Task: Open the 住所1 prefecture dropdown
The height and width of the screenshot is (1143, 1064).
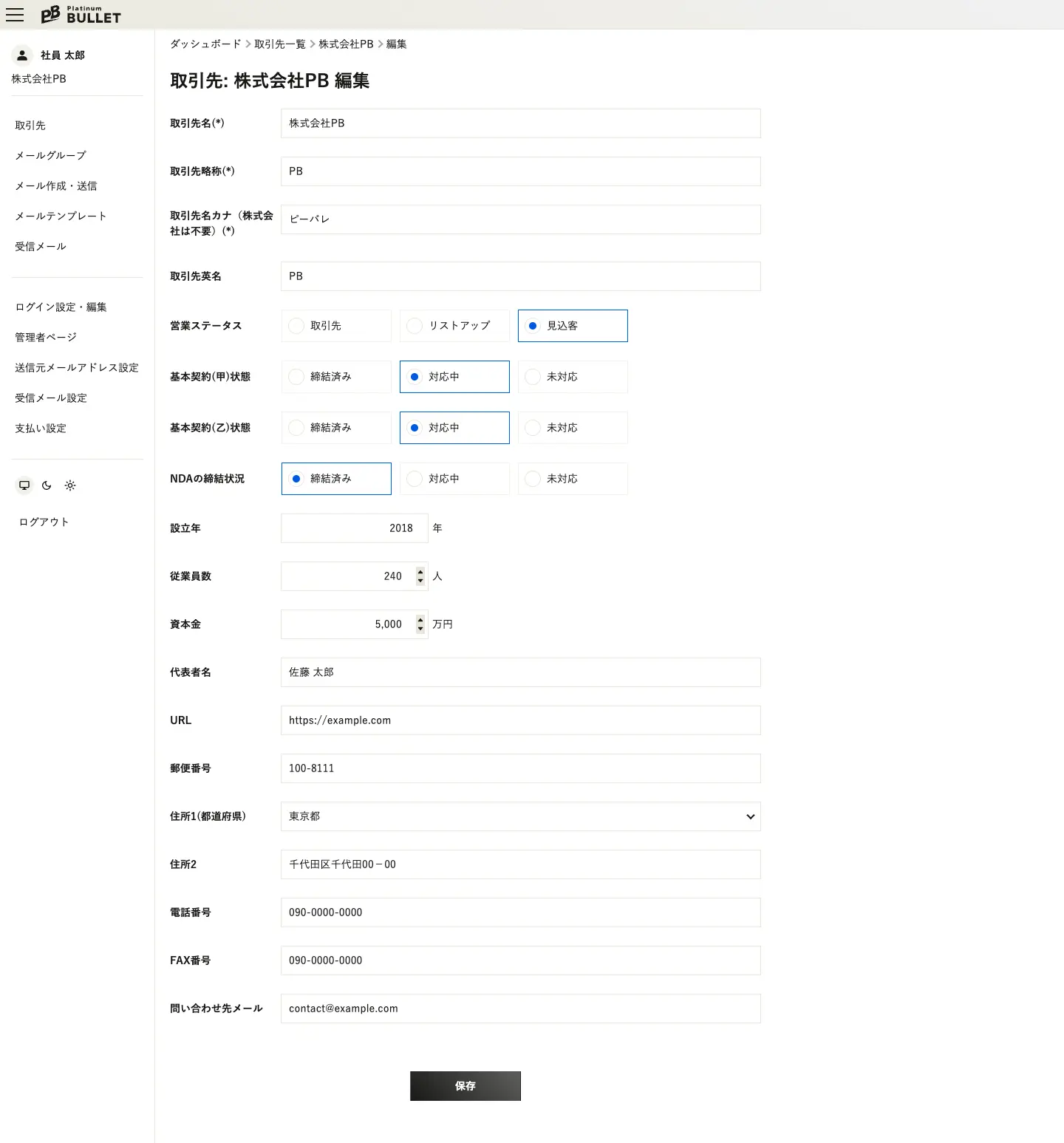Action: tap(520, 816)
